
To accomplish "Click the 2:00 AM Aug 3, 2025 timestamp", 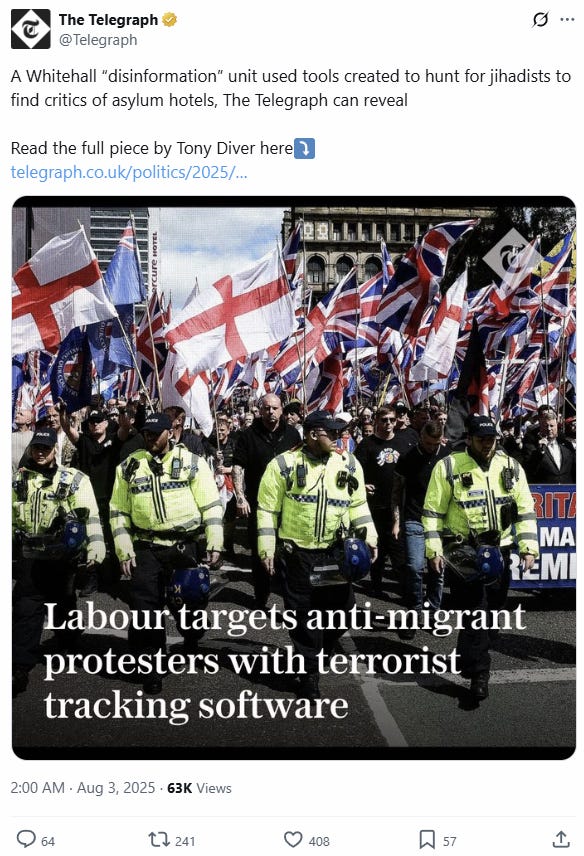I will pyautogui.click(x=83, y=788).
